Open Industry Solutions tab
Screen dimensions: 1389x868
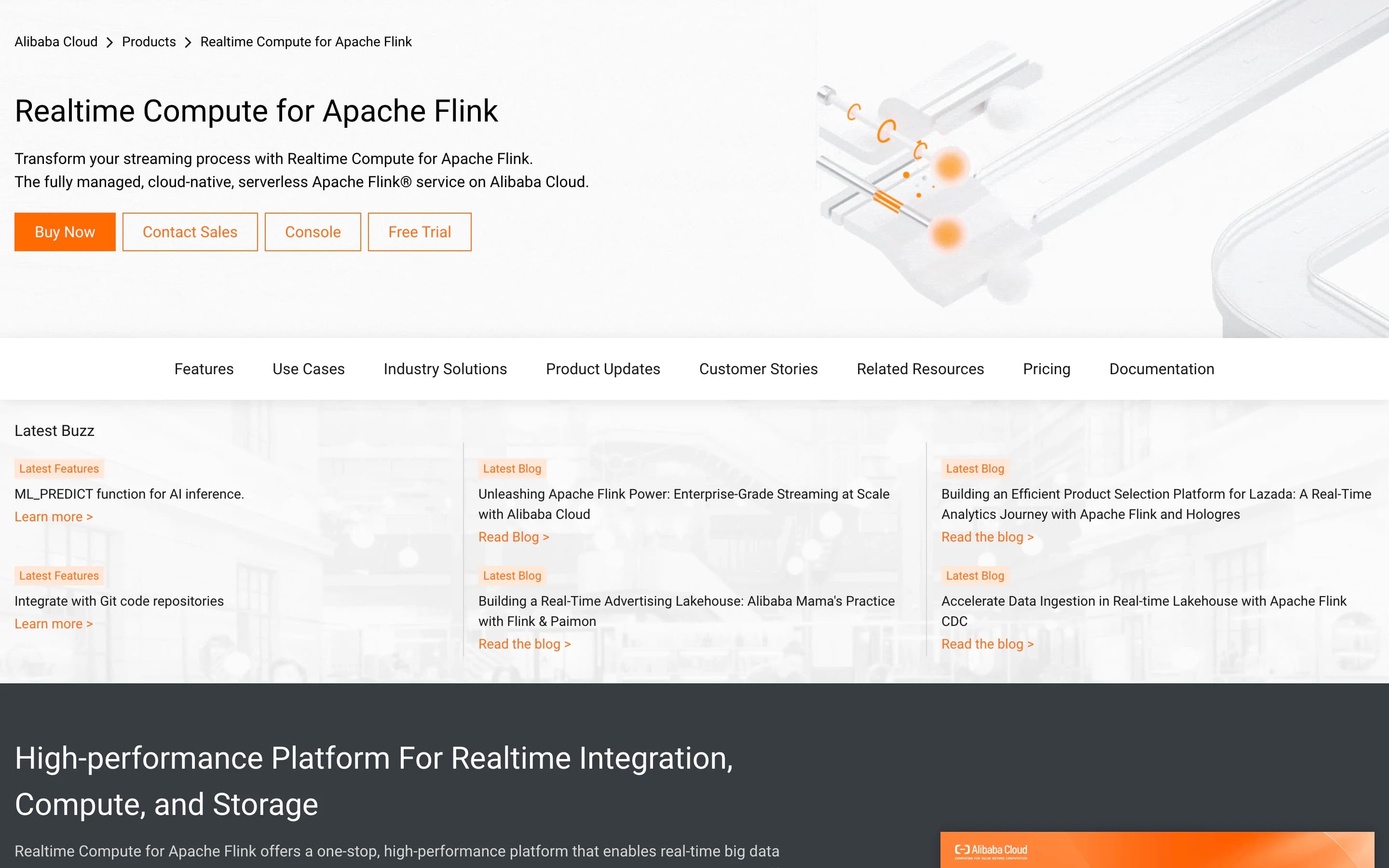pos(446,369)
